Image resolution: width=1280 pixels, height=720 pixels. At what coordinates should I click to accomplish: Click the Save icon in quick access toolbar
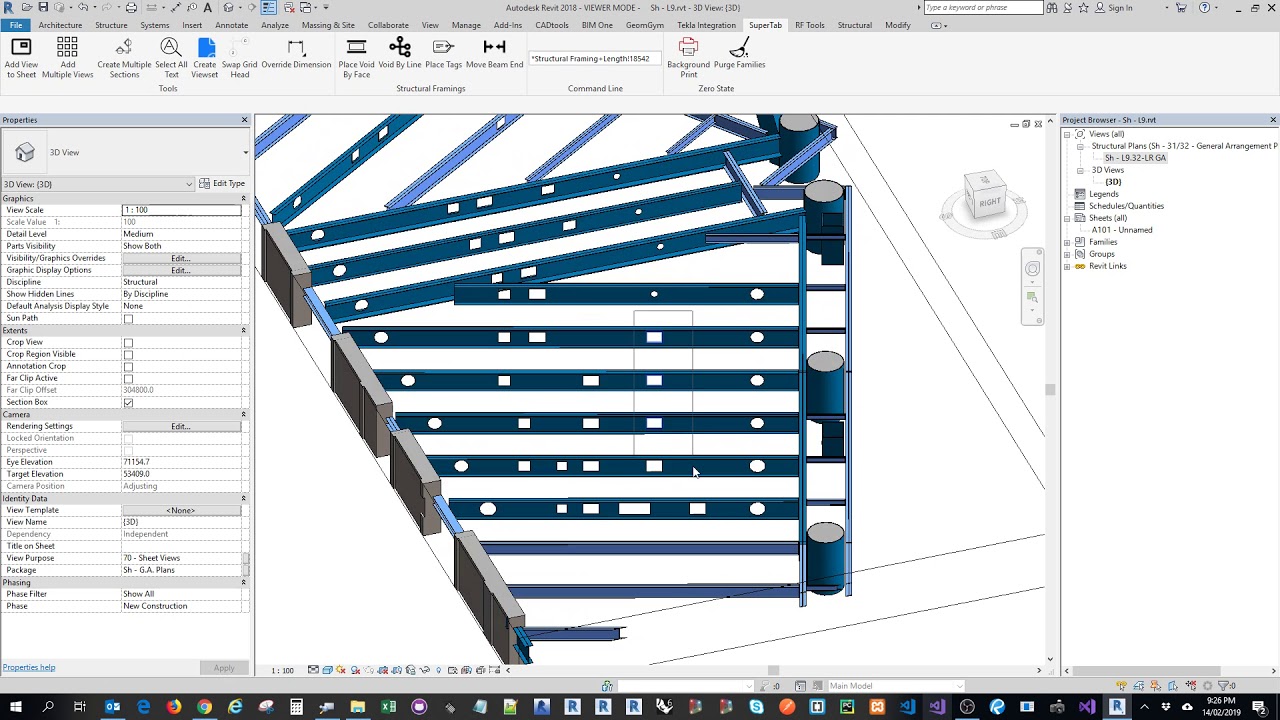point(43,8)
